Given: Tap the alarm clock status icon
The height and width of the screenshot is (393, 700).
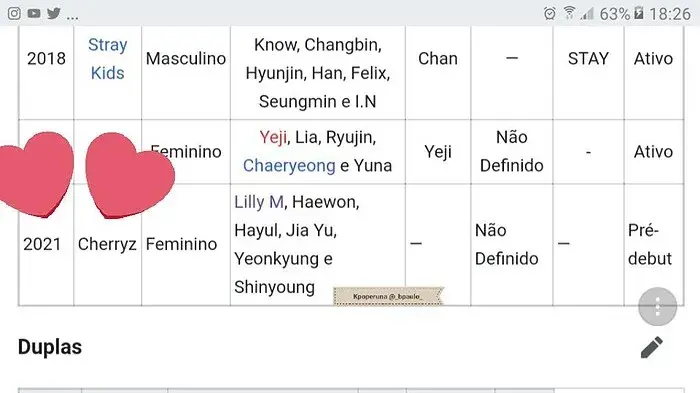Looking at the screenshot, I should pos(550,13).
